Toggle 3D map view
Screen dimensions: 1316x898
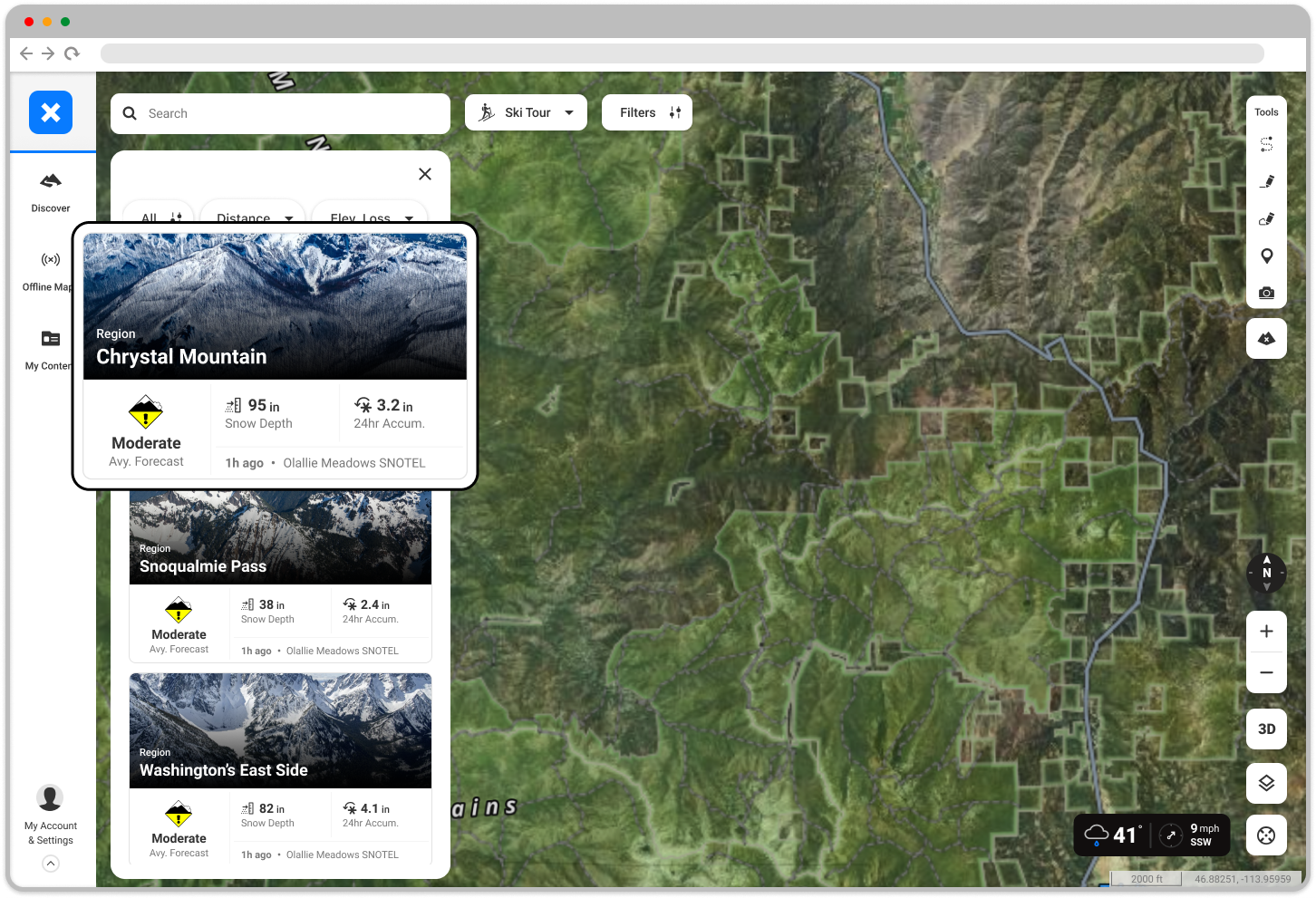click(x=1267, y=729)
